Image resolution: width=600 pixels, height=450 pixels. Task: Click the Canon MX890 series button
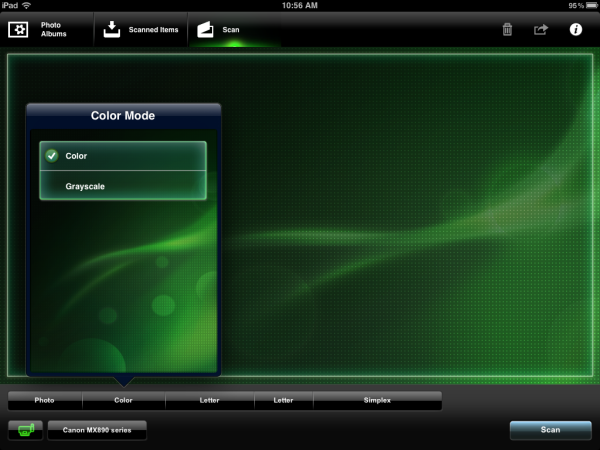click(97, 430)
